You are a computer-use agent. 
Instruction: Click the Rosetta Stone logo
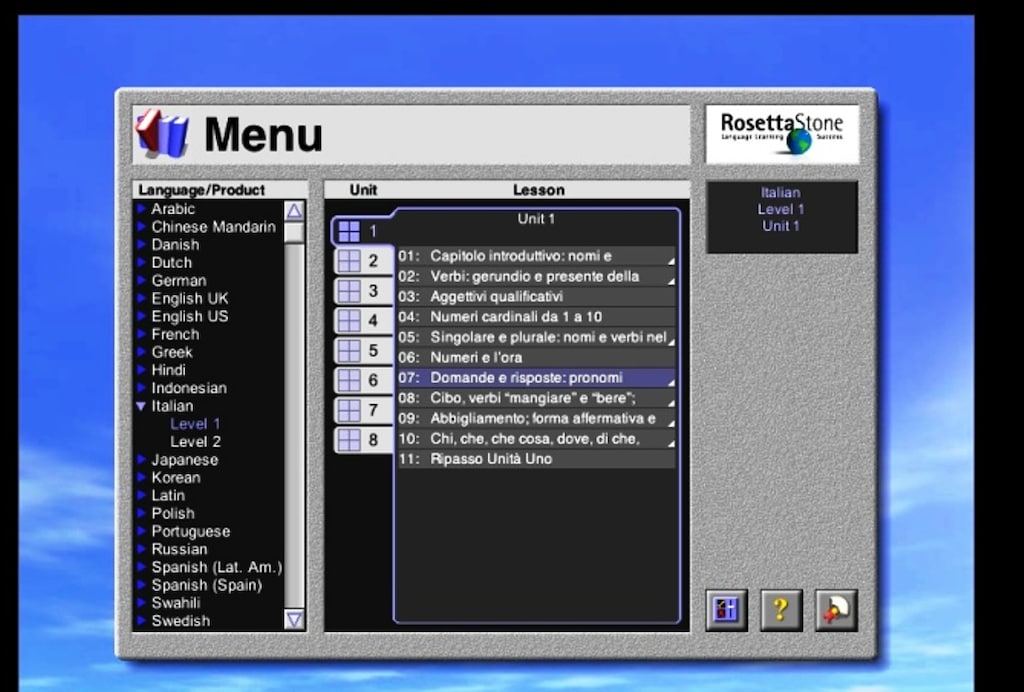782,134
